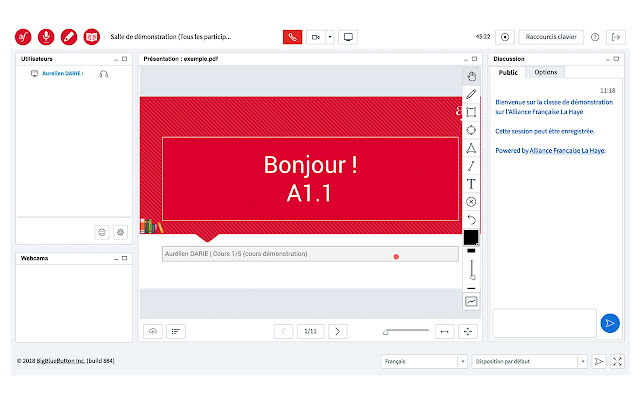Click the chat message input field
Image resolution: width=640 pixels, height=400 pixels.
[544, 323]
